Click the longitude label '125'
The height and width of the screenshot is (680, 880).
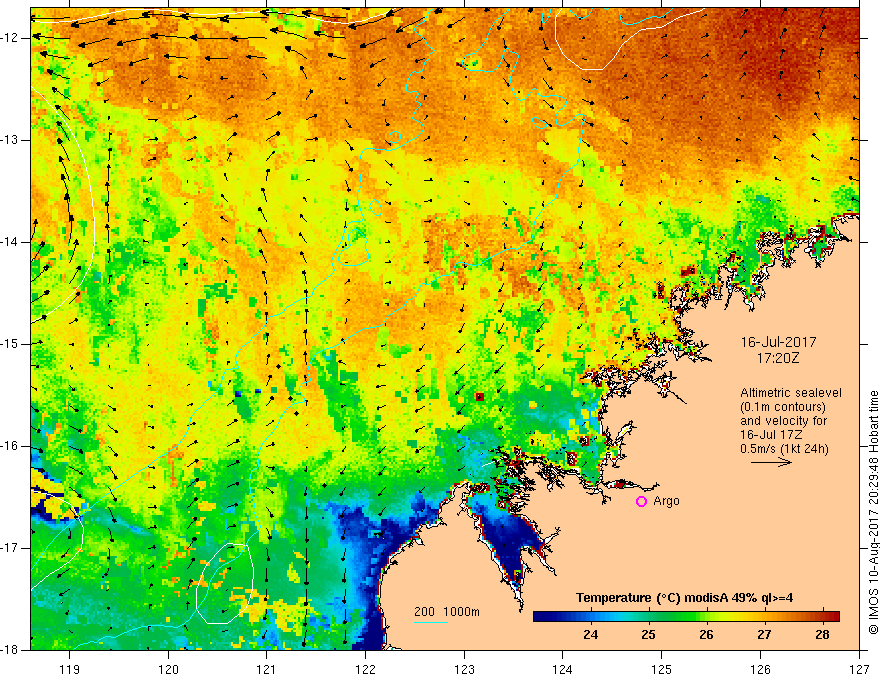coord(662,669)
